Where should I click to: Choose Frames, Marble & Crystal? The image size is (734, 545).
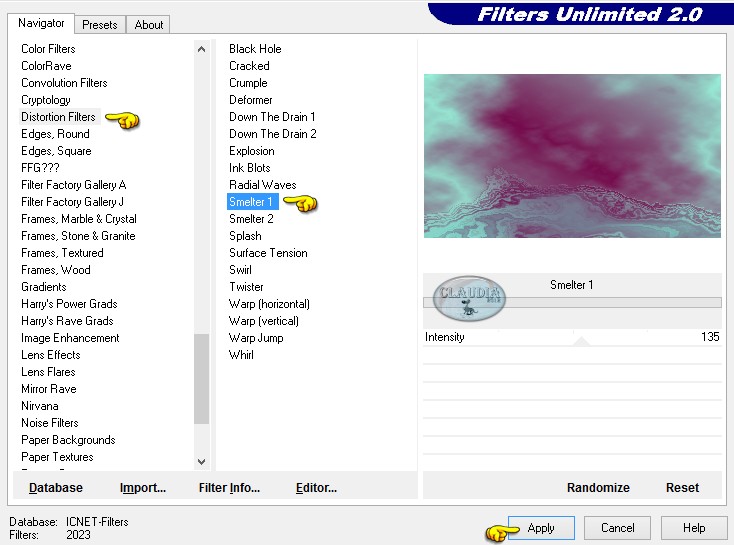tap(79, 219)
